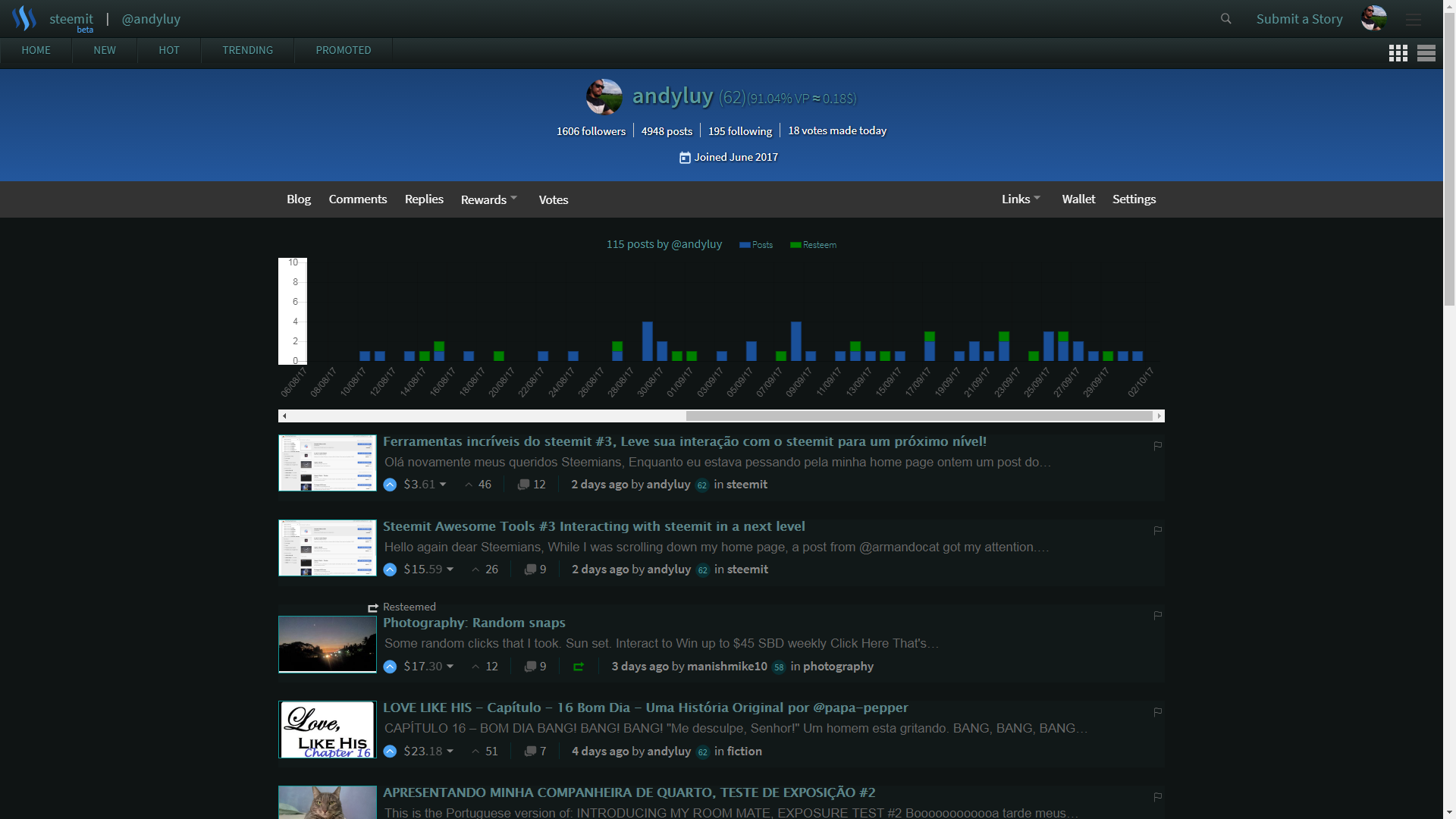Viewport: 1456px width, 819px height.
Task: Click the search magnifier icon
Action: (1225, 19)
